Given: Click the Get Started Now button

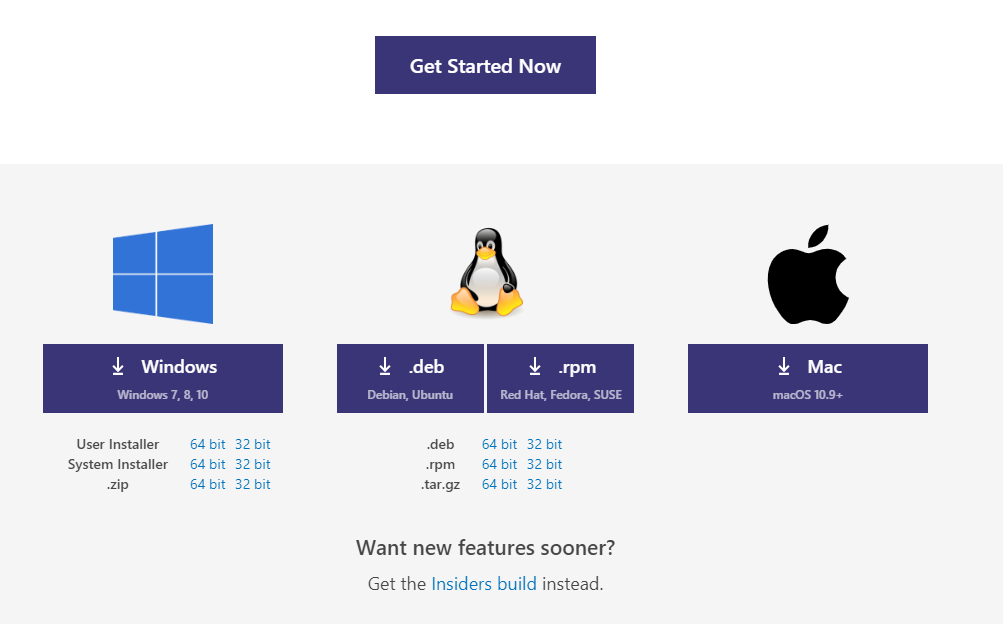Looking at the screenshot, I should click(x=486, y=65).
